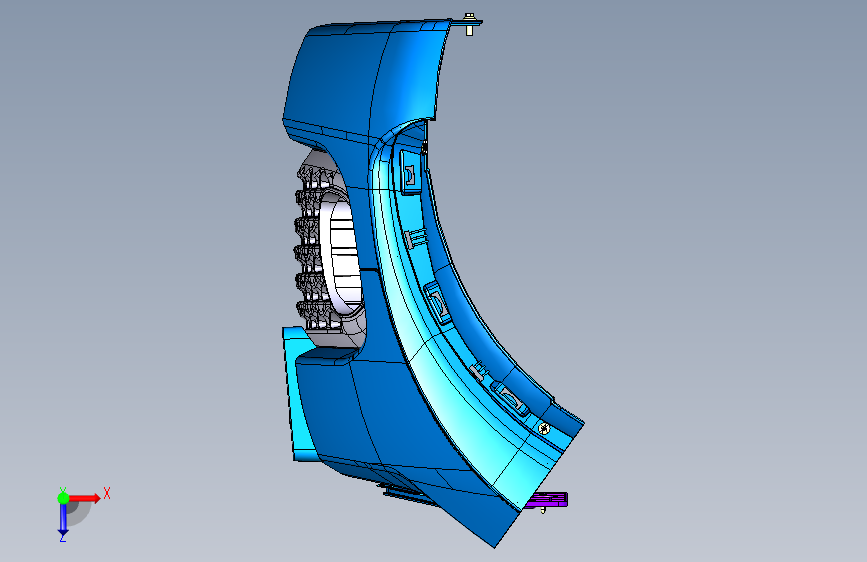The image size is (867, 562).
Task: Click the blue Z axis arrow of triad
Action: coord(63,520)
